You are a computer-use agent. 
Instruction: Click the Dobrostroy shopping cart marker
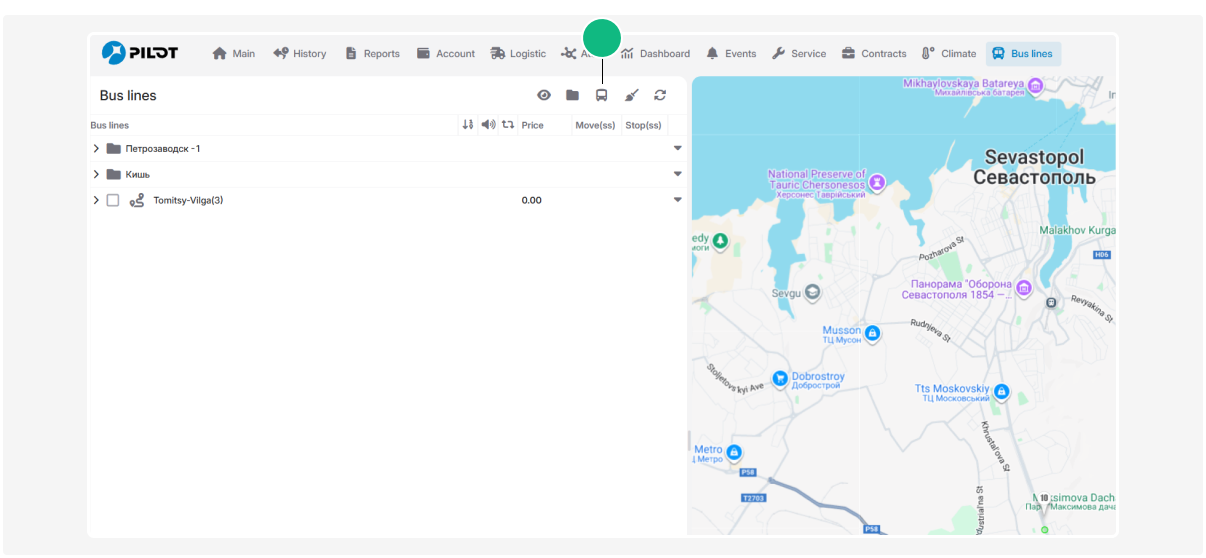click(x=780, y=378)
